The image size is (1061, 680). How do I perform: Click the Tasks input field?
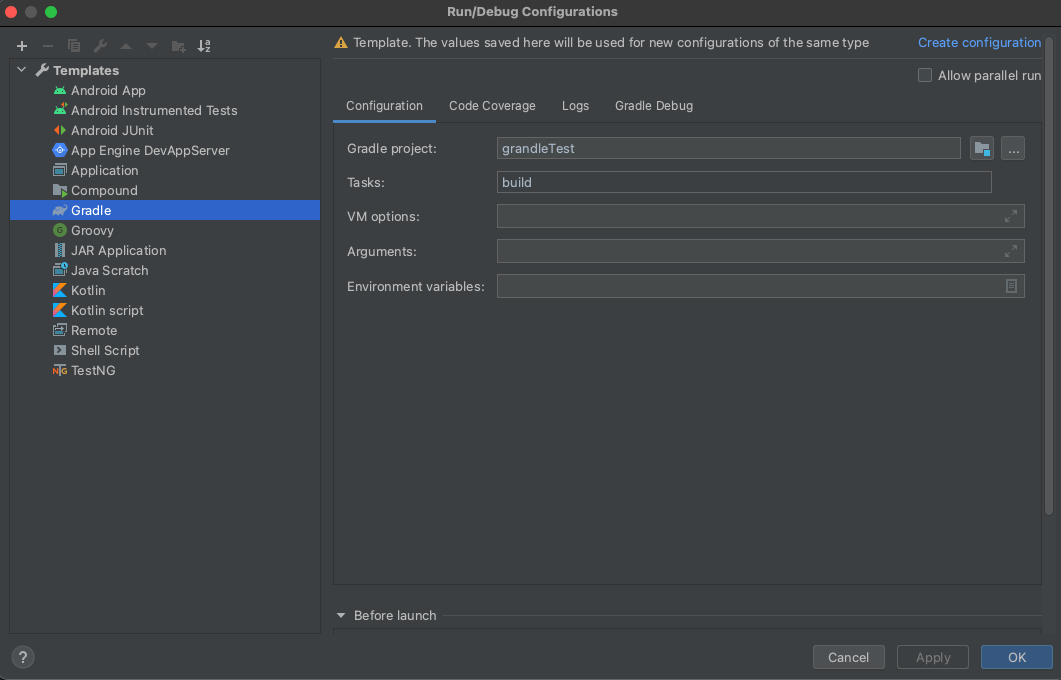(x=743, y=183)
